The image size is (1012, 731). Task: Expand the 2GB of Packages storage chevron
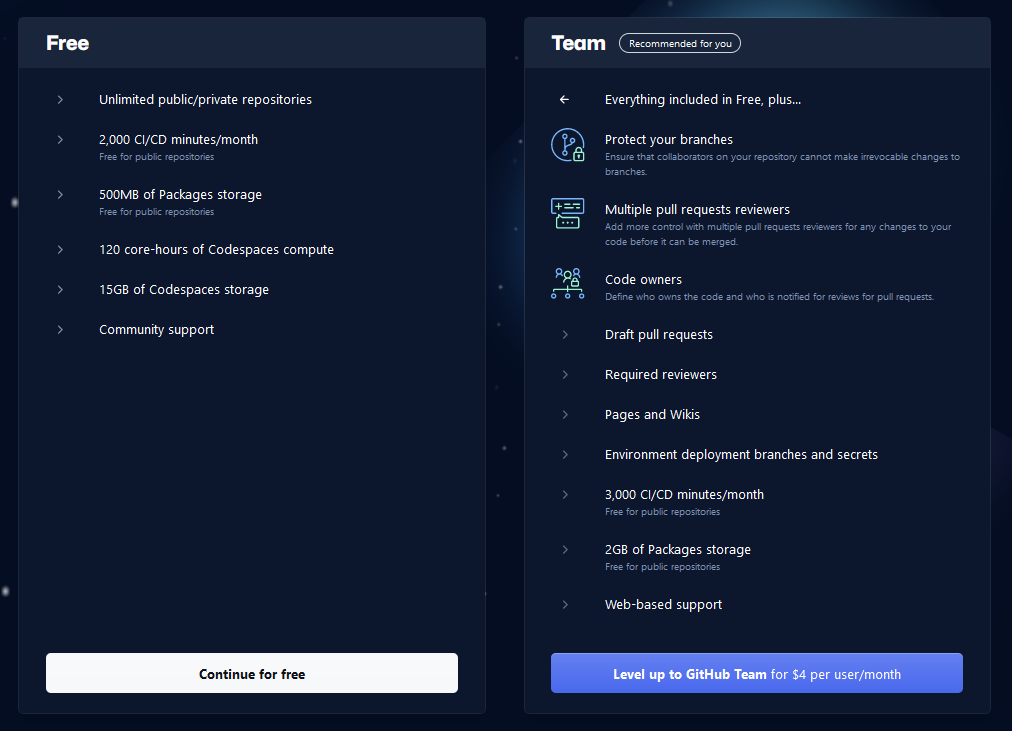click(565, 550)
